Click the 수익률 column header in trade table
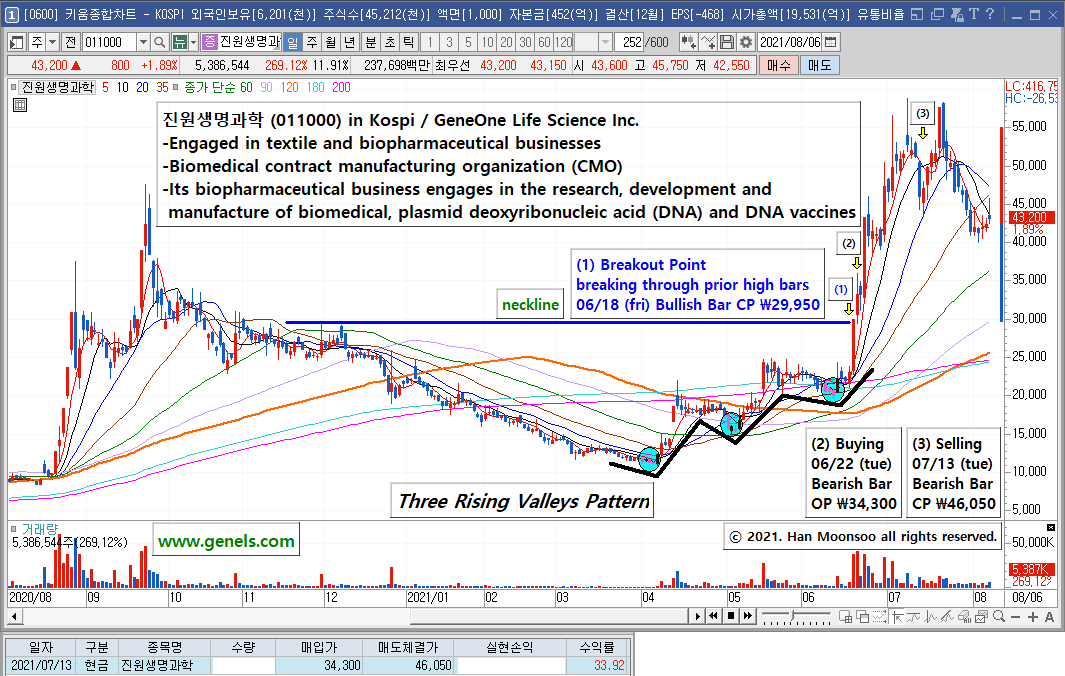The height and width of the screenshot is (676, 1065). click(x=596, y=647)
